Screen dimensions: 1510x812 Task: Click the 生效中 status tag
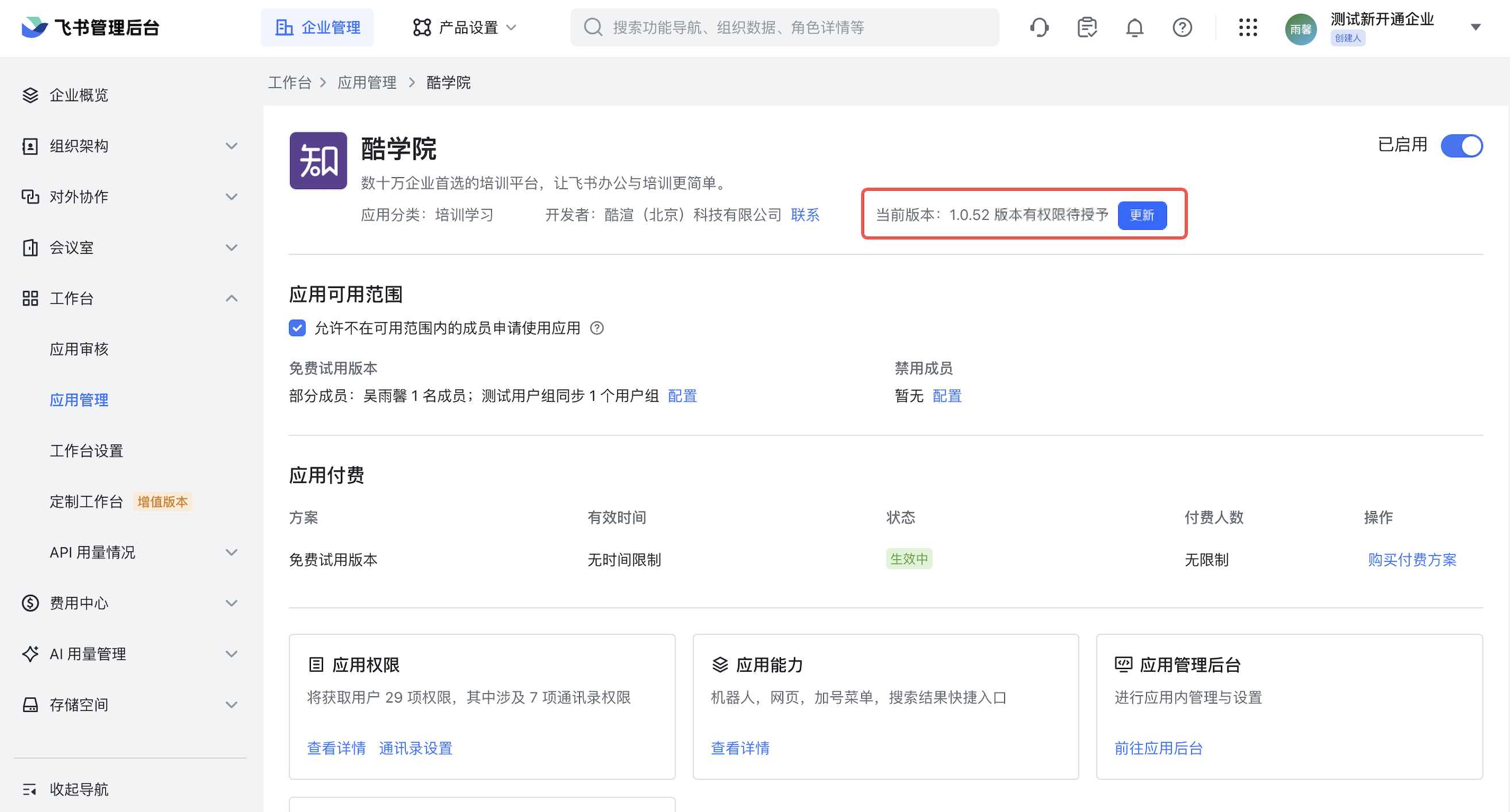tap(908, 559)
